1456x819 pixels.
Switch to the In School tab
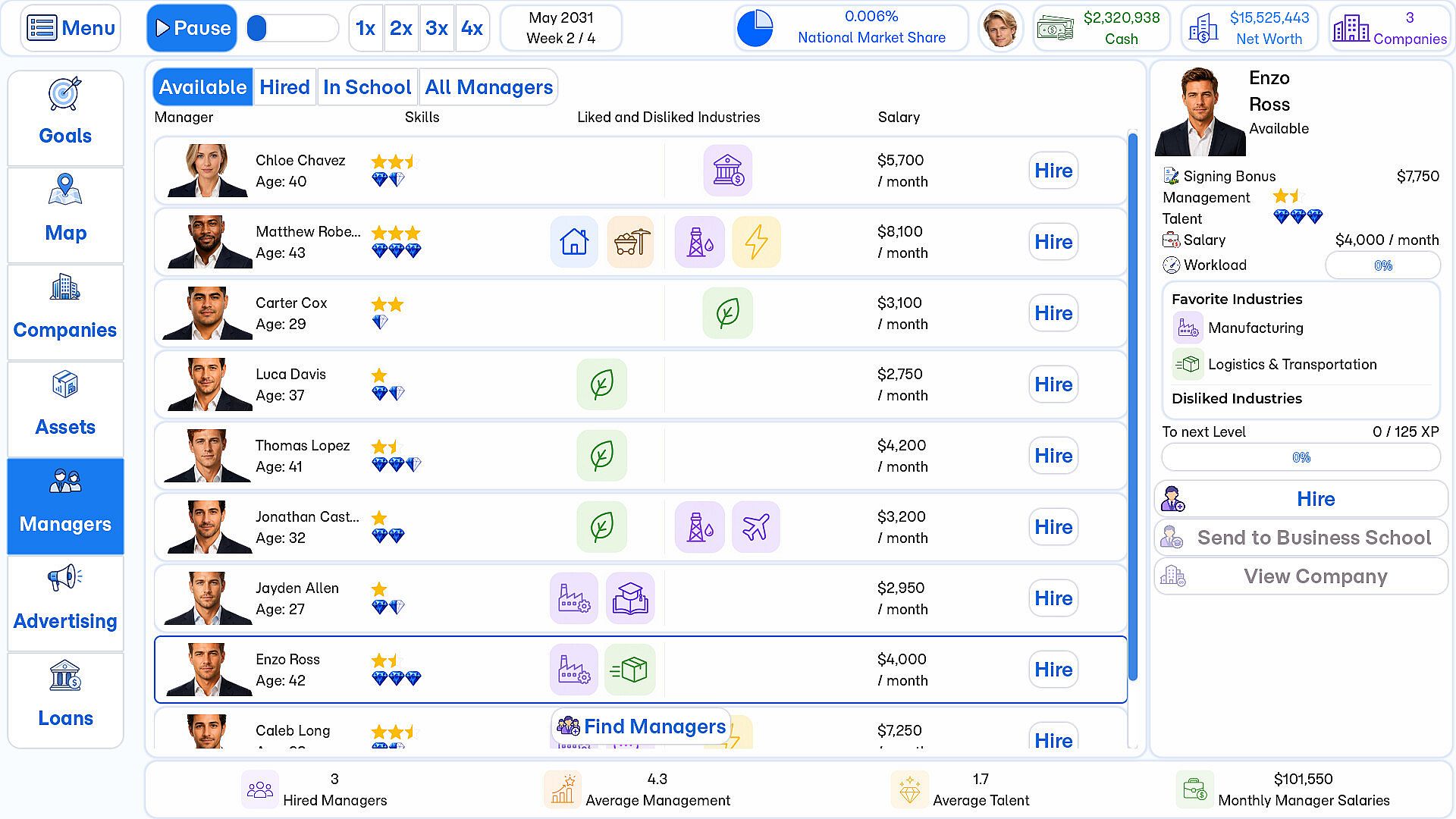coord(367,87)
